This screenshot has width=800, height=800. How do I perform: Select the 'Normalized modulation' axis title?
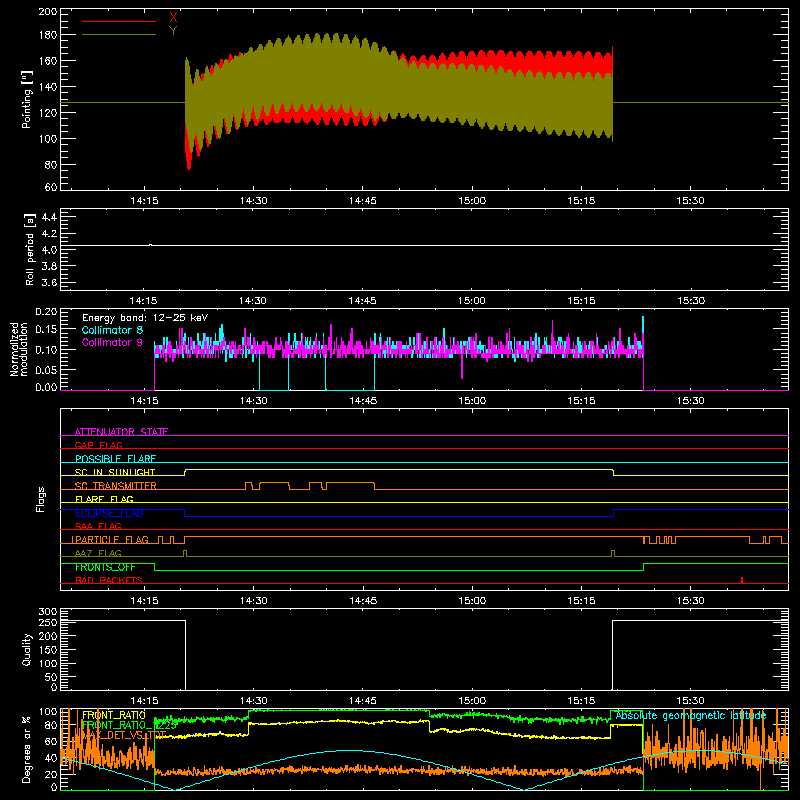[20, 349]
